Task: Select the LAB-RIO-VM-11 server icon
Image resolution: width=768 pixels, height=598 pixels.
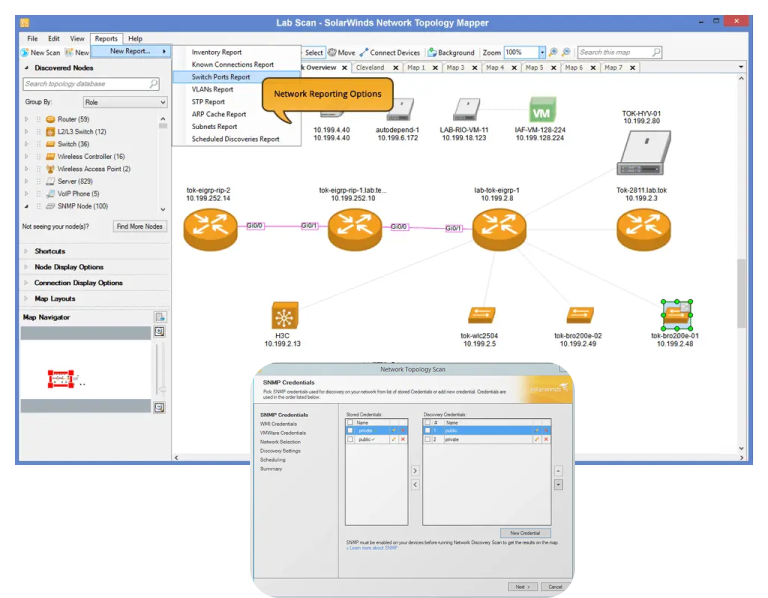Action: [x=466, y=110]
